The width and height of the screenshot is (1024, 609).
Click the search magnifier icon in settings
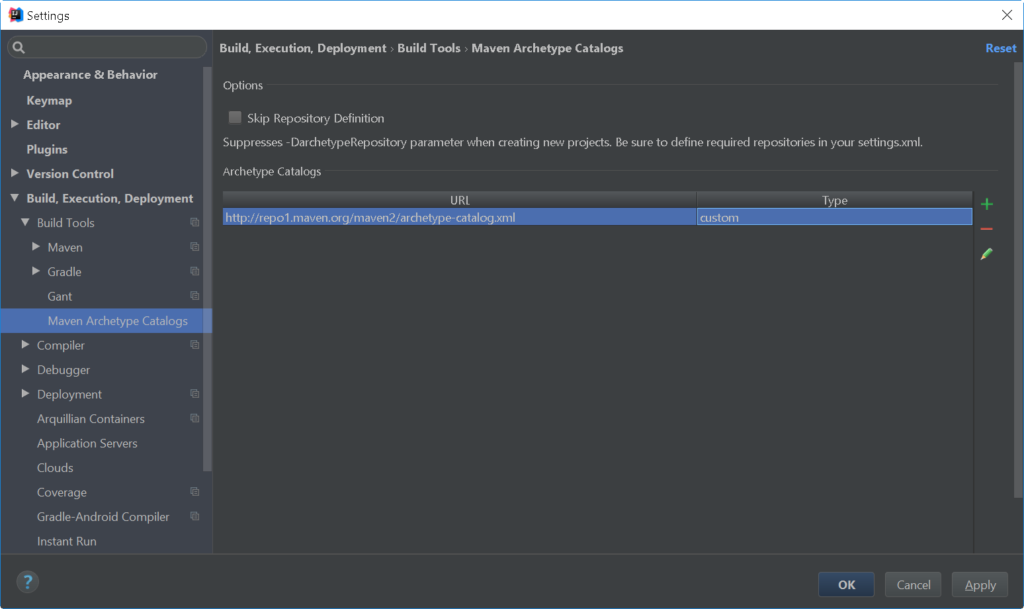coord(18,47)
